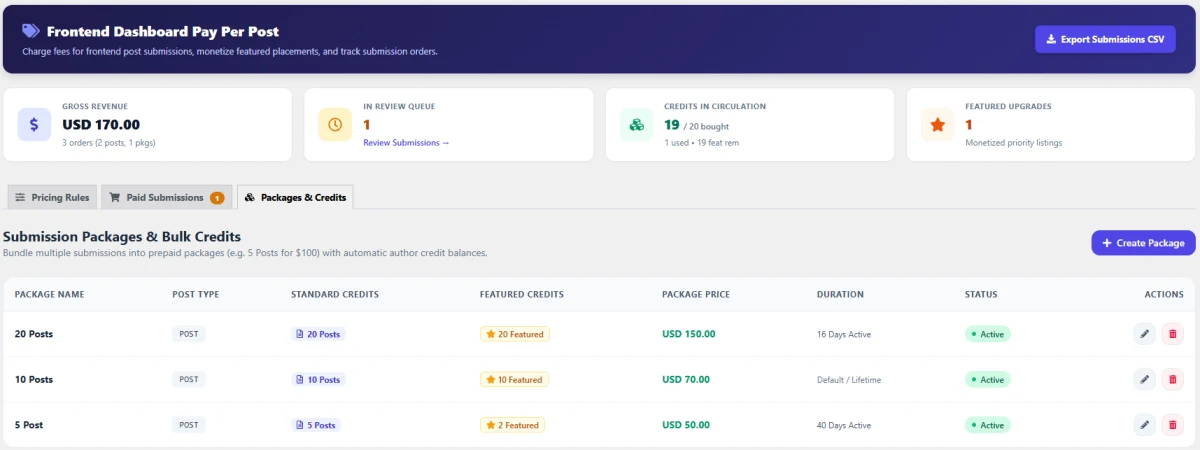Click the POST type tag in 5 Post row
Image resolution: width=1200 pixels, height=450 pixels.
189,425
